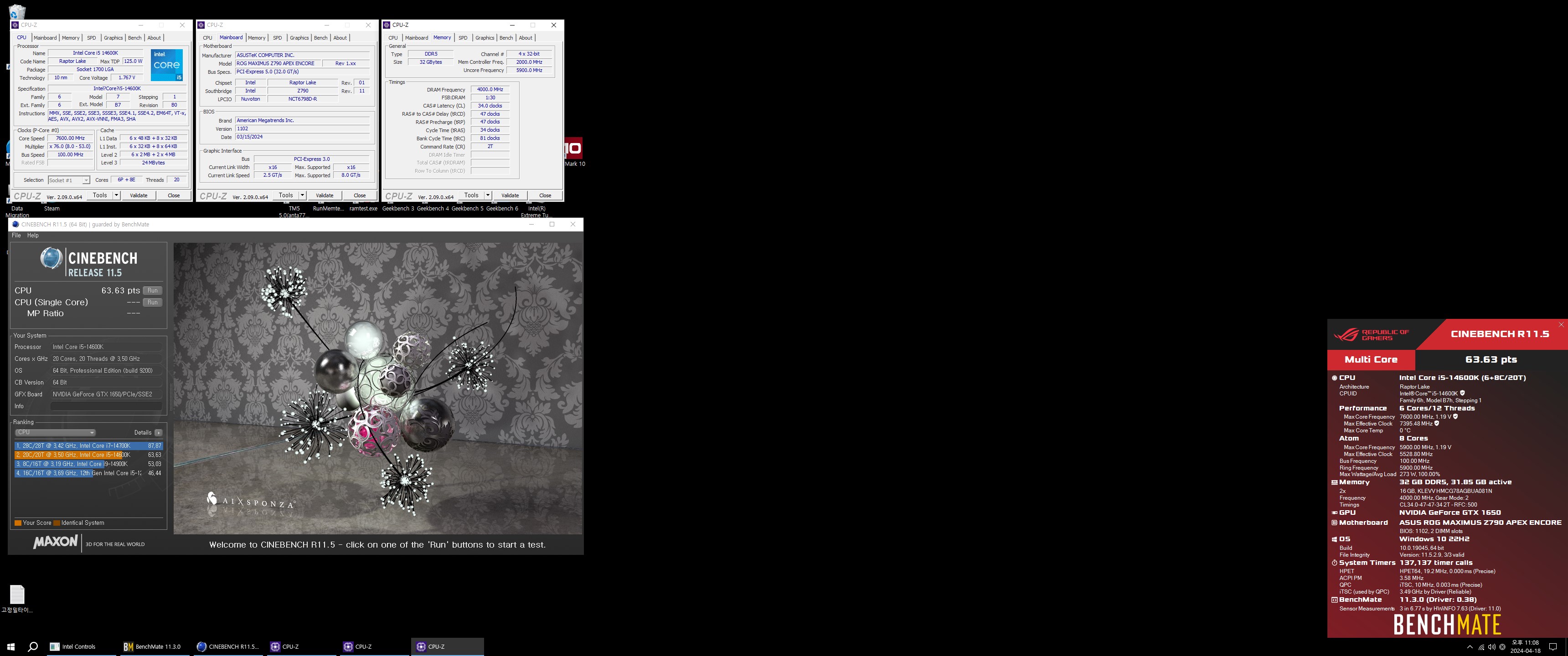Image resolution: width=1568 pixels, height=656 pixels.
Task: Select Graphics tab in first CPU-Z window
Action: pos(113,38)
